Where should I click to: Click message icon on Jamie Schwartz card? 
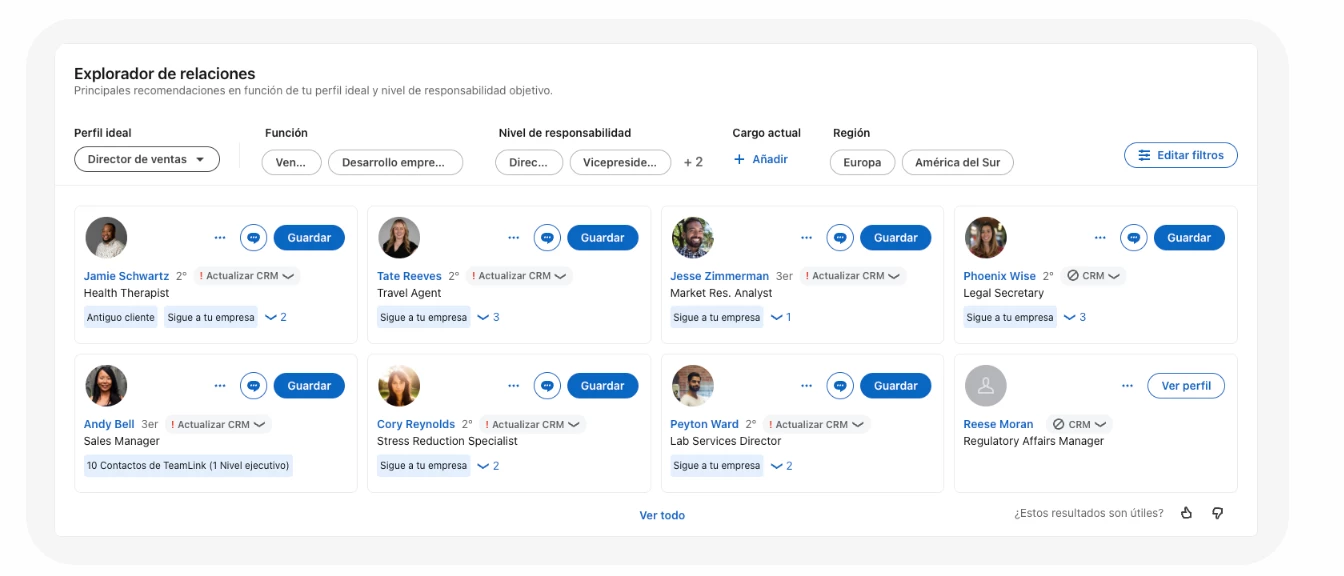point(254,238)
